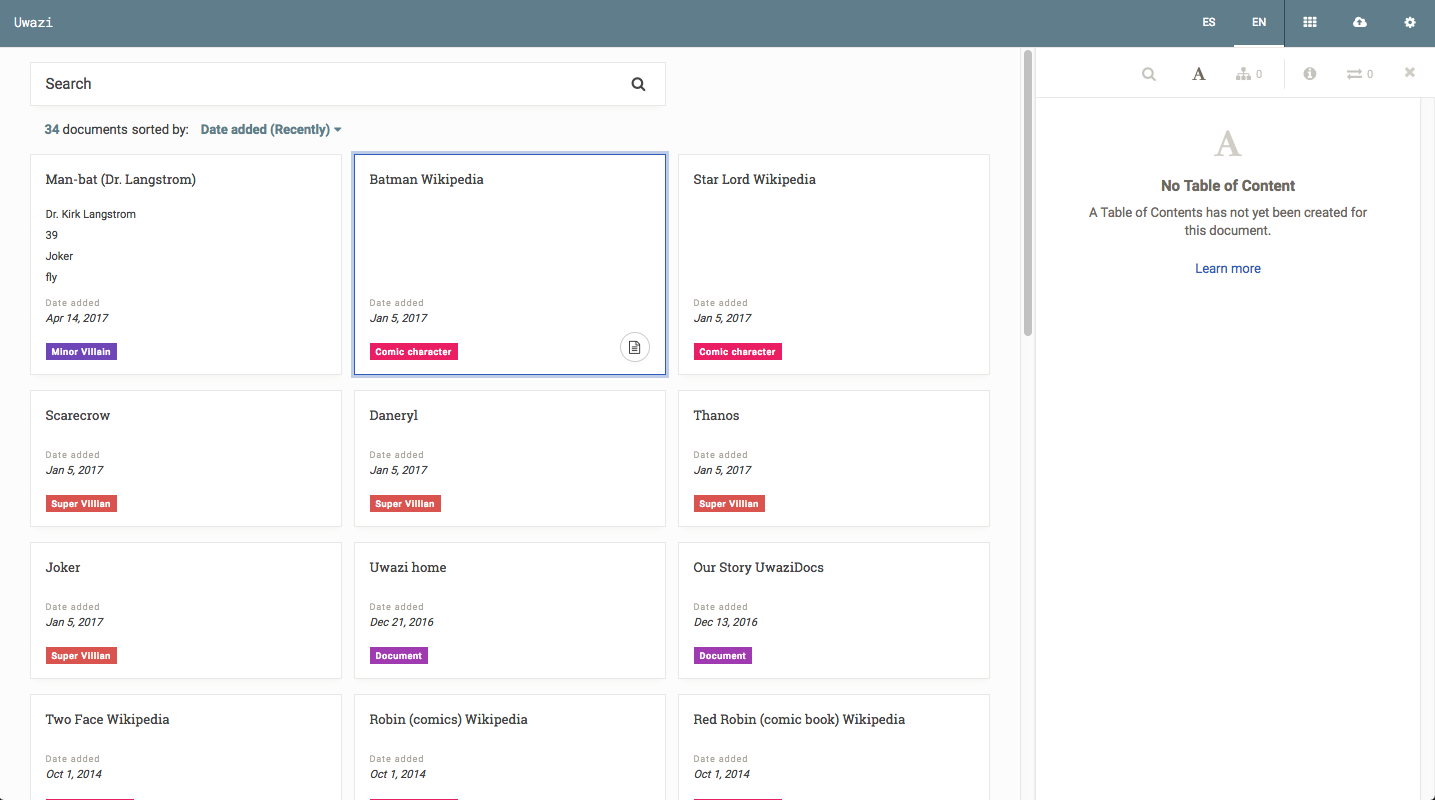Screen dimensions: 1435x800
Task: Select the Scarecrow card title
Action: pos(78,416)
